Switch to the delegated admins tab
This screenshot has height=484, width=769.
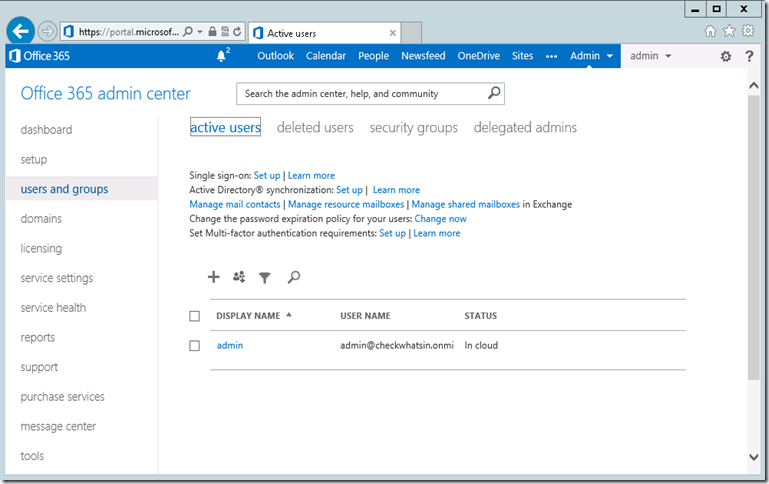pos(525,127)
